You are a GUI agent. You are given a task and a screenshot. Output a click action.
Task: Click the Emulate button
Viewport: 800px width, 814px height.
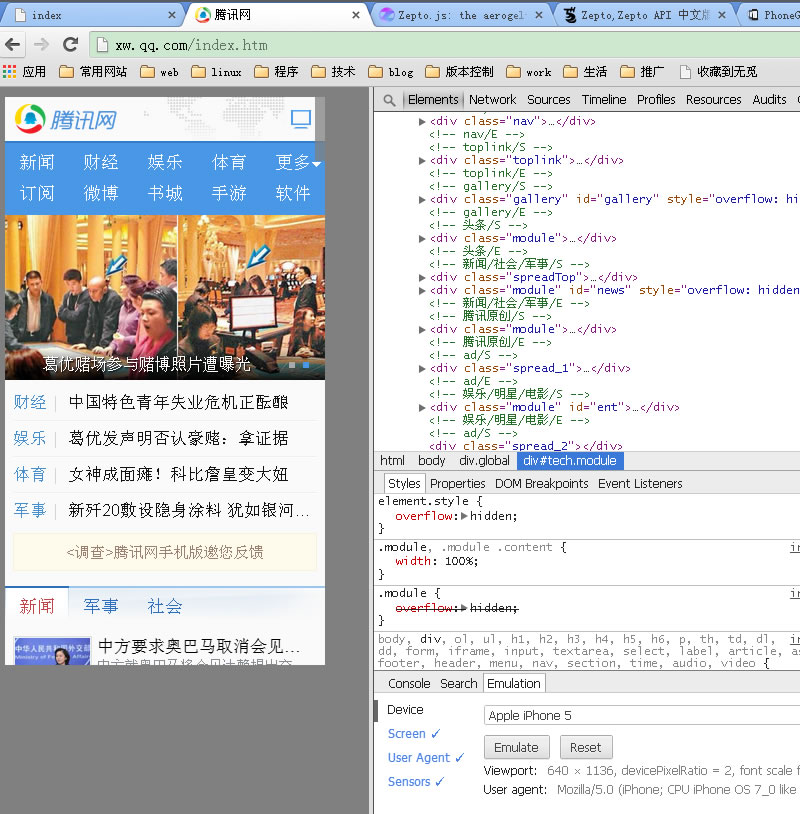tap(516, 748)
